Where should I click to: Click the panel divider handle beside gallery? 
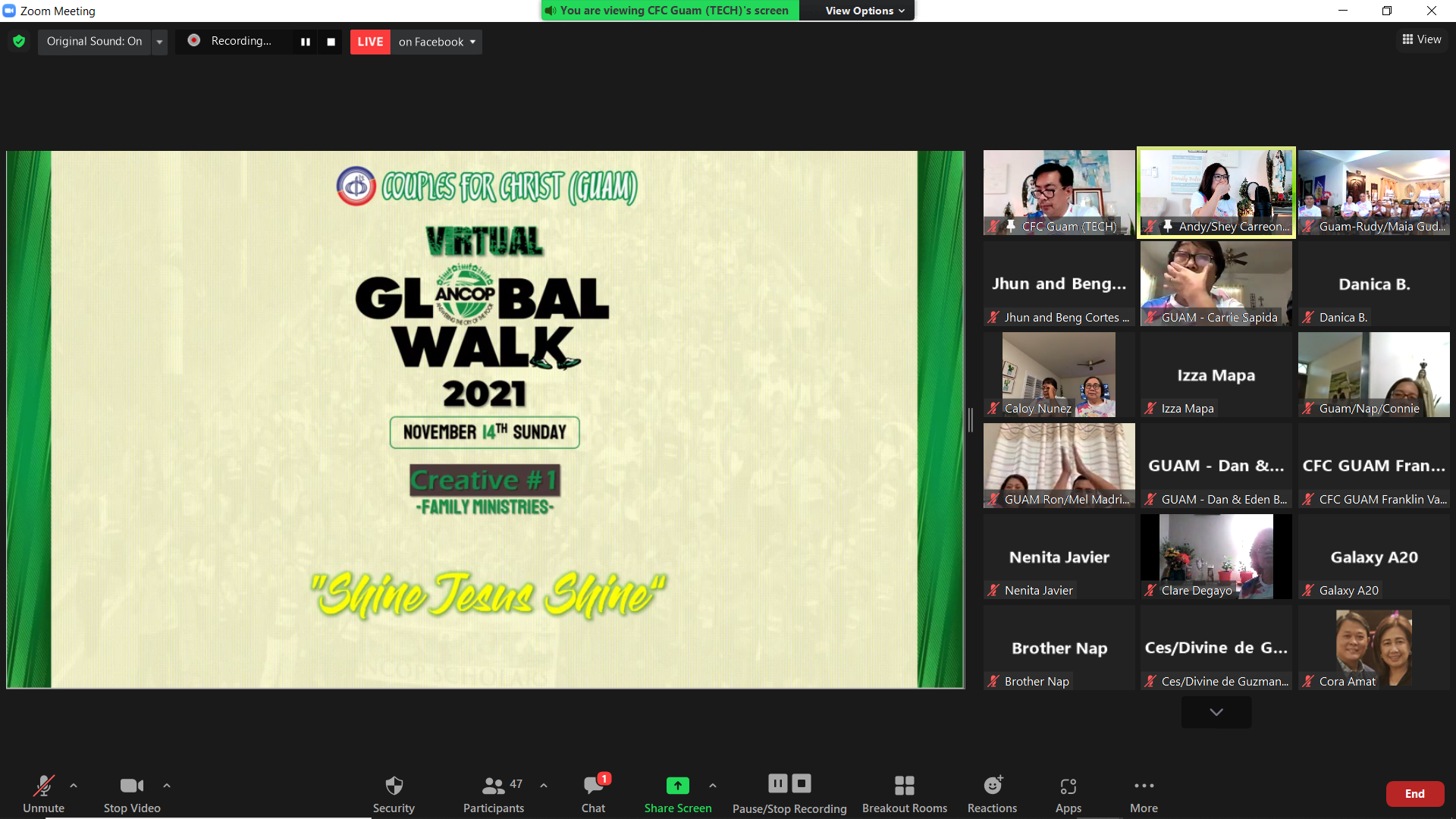click(x=971, y=419)
